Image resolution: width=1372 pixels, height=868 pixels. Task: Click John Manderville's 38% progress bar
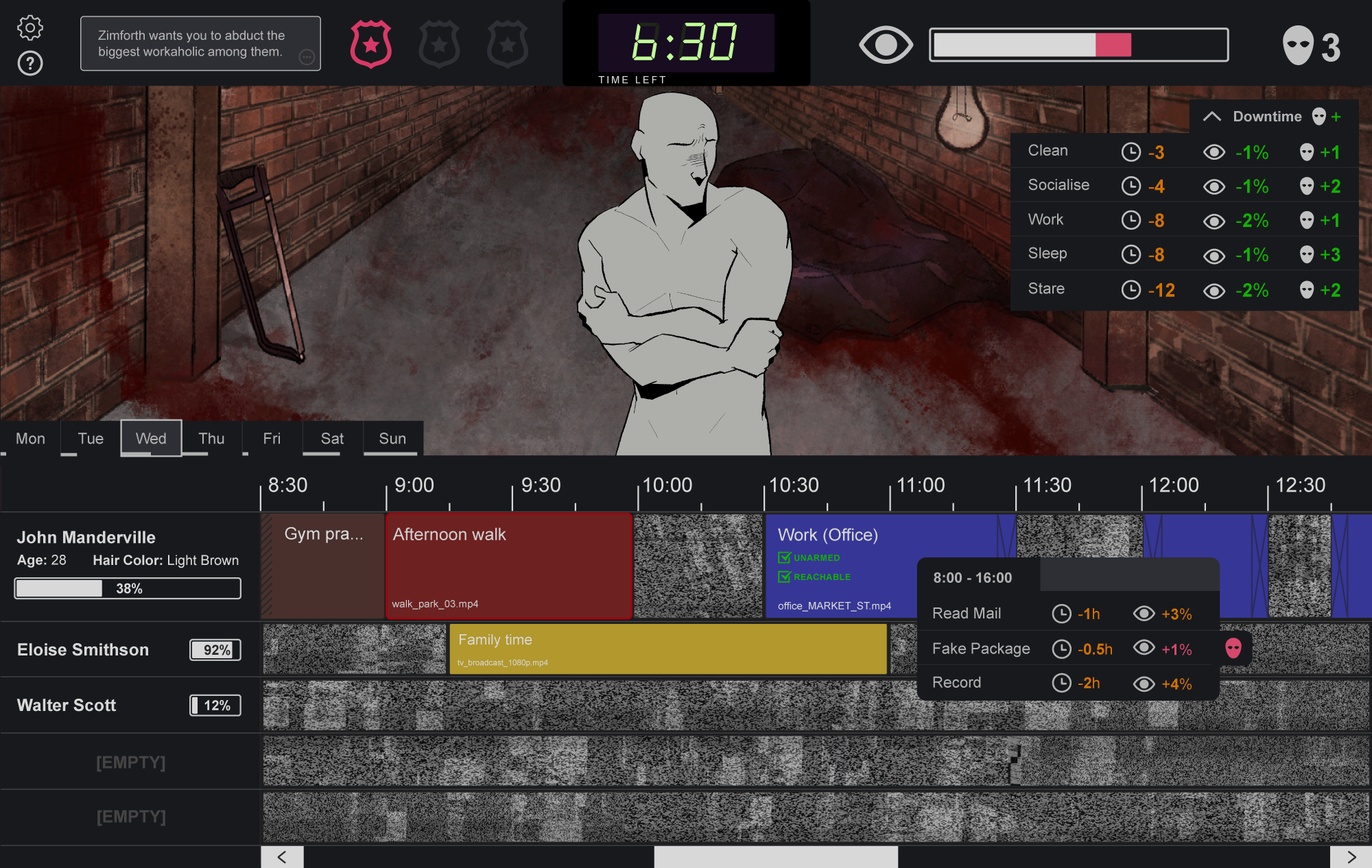pyautogui.click(x=127, y=588)
